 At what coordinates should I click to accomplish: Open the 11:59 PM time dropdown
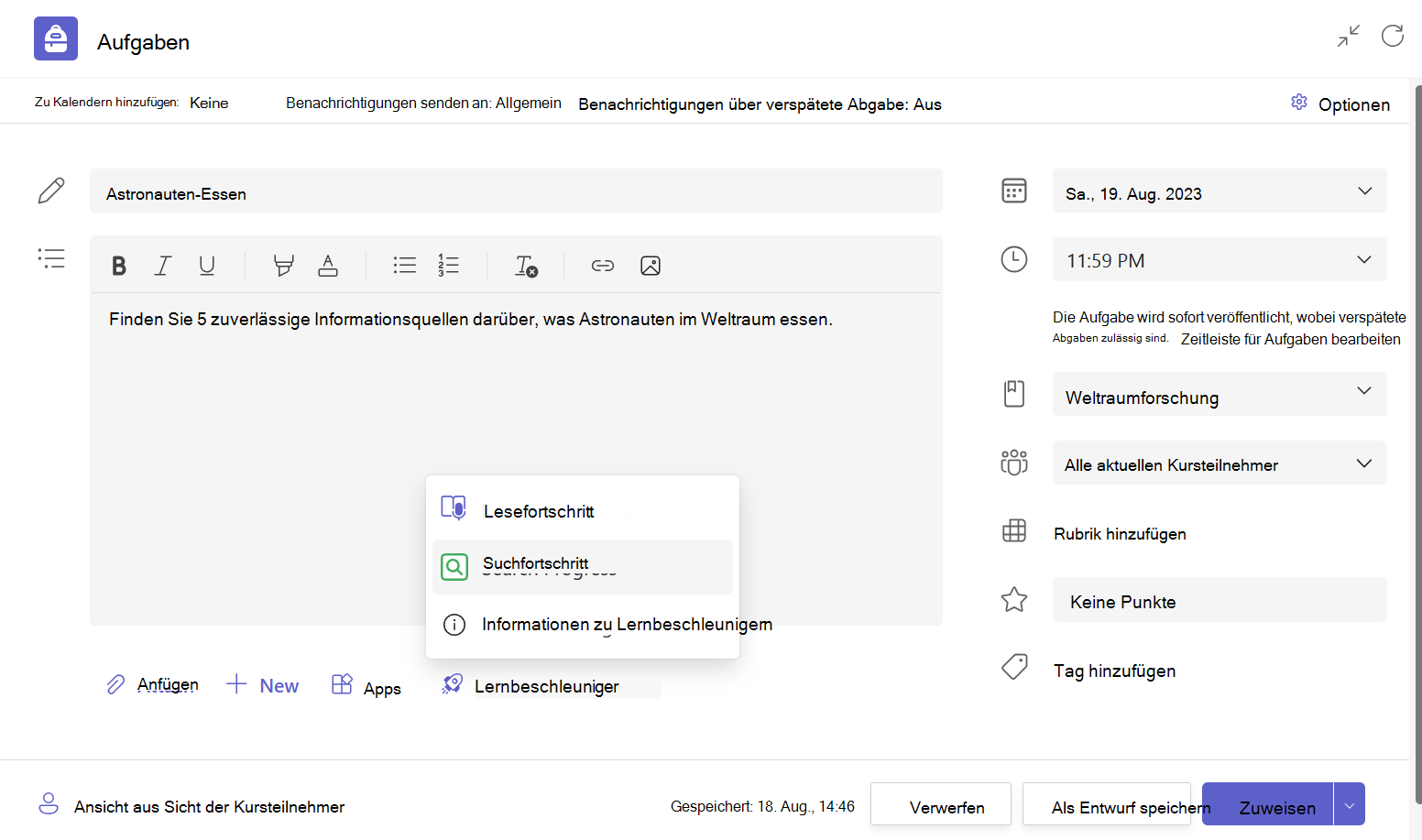click(x=1220, y=259)
